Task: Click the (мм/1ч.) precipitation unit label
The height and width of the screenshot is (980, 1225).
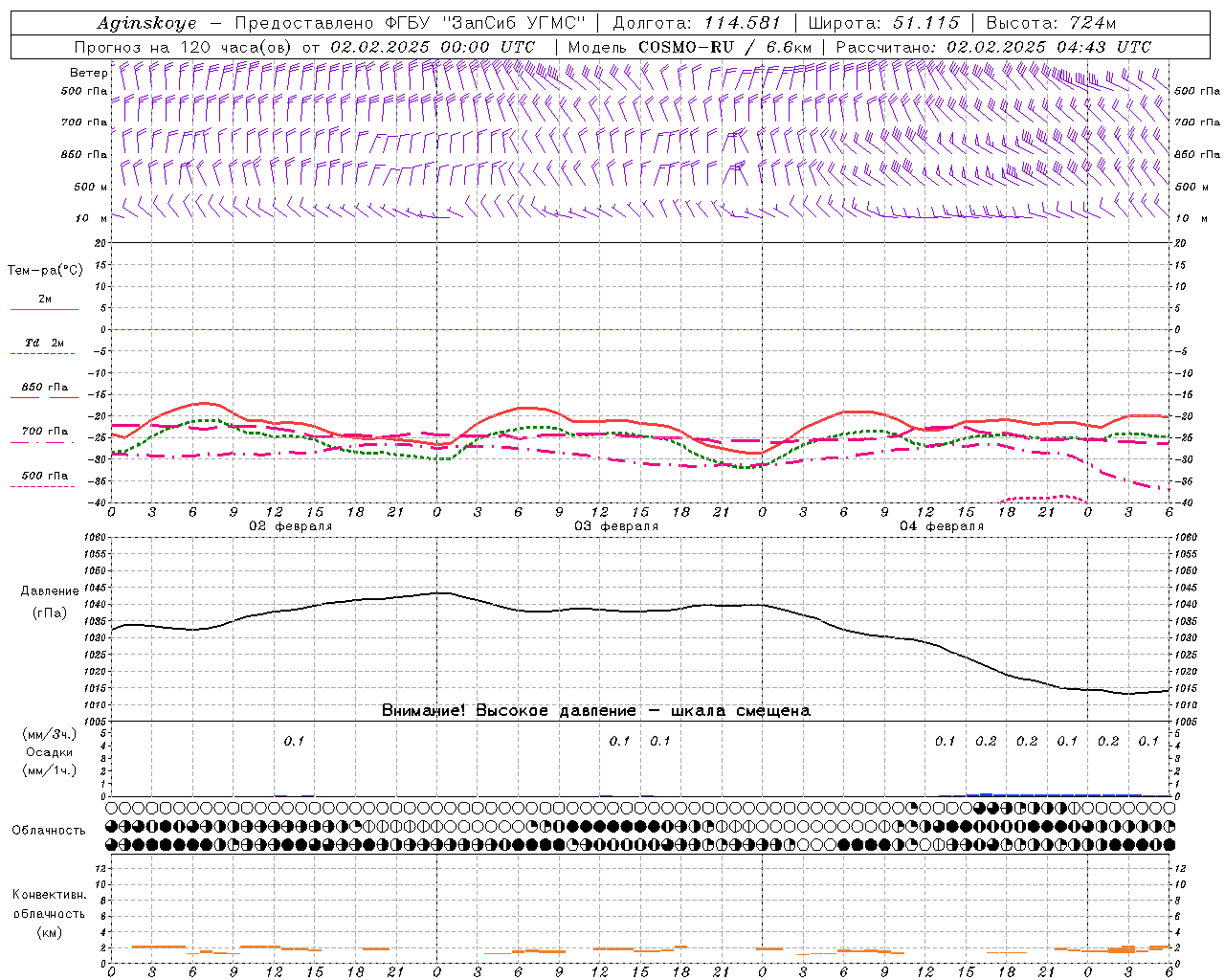Action: [49, 770]
